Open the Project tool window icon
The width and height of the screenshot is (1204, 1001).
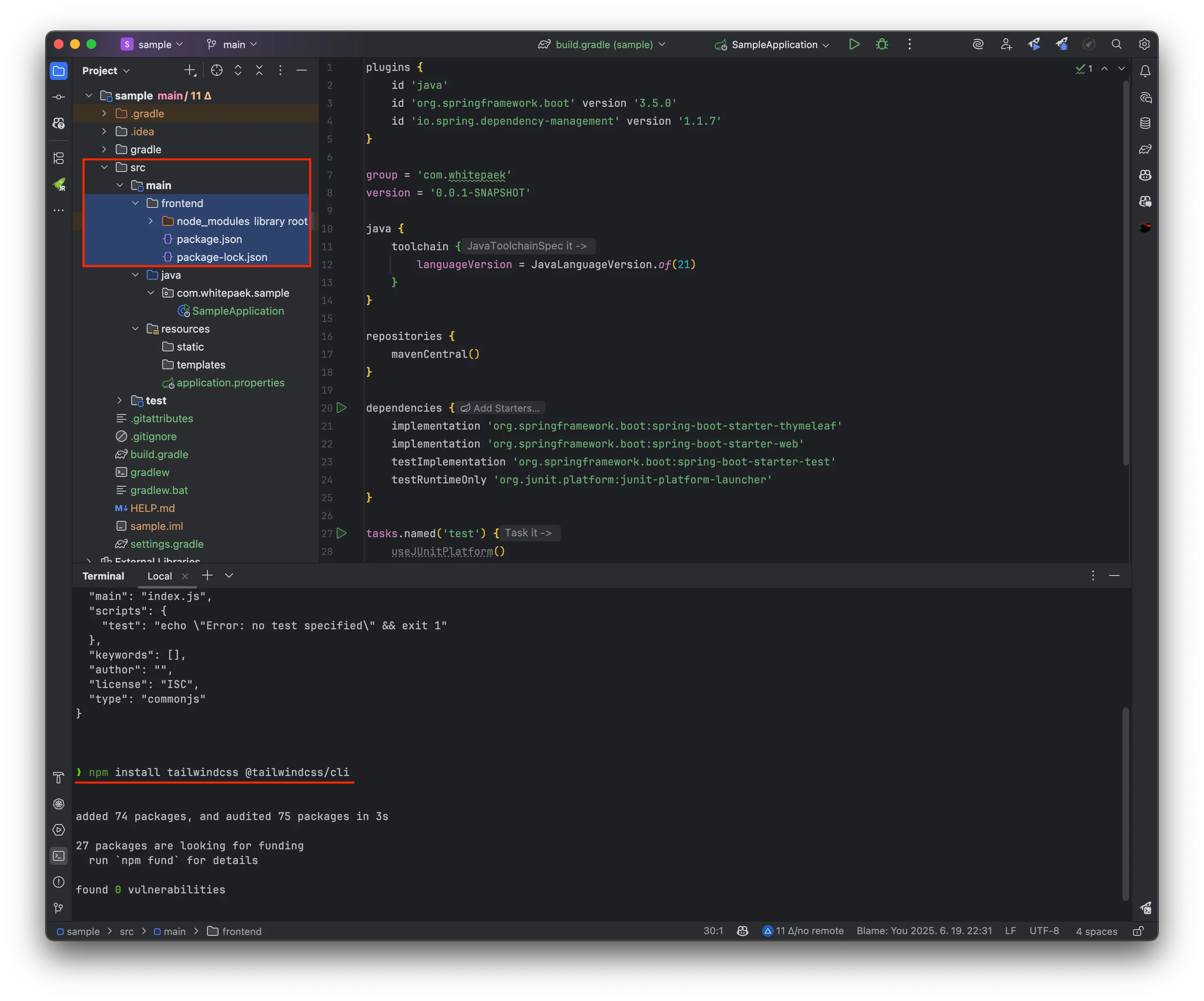[x=58, y=71]
